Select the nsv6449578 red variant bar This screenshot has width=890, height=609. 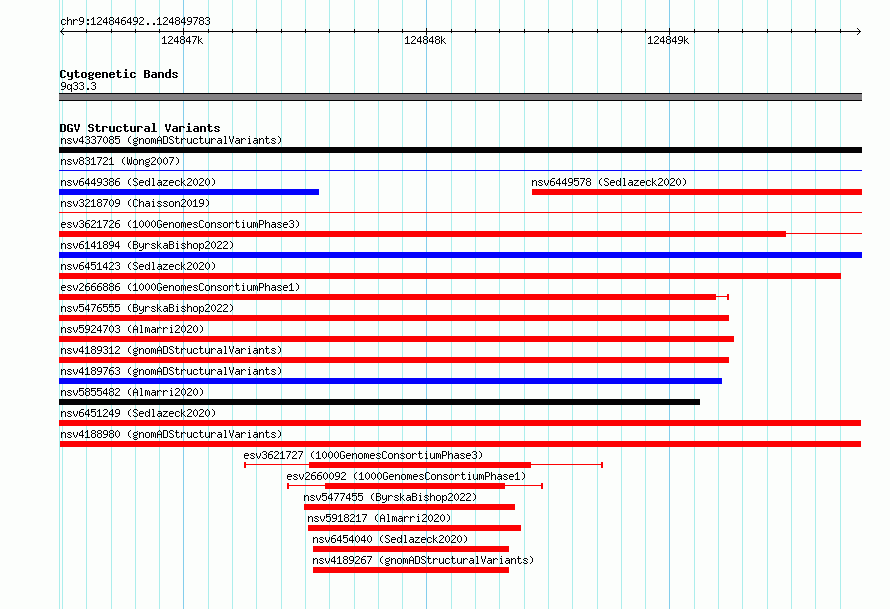697,192
